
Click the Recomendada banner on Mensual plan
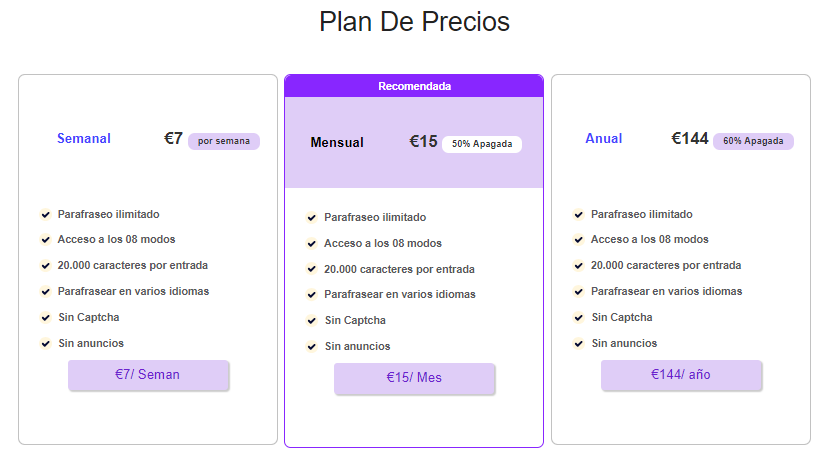click(414, 86)
